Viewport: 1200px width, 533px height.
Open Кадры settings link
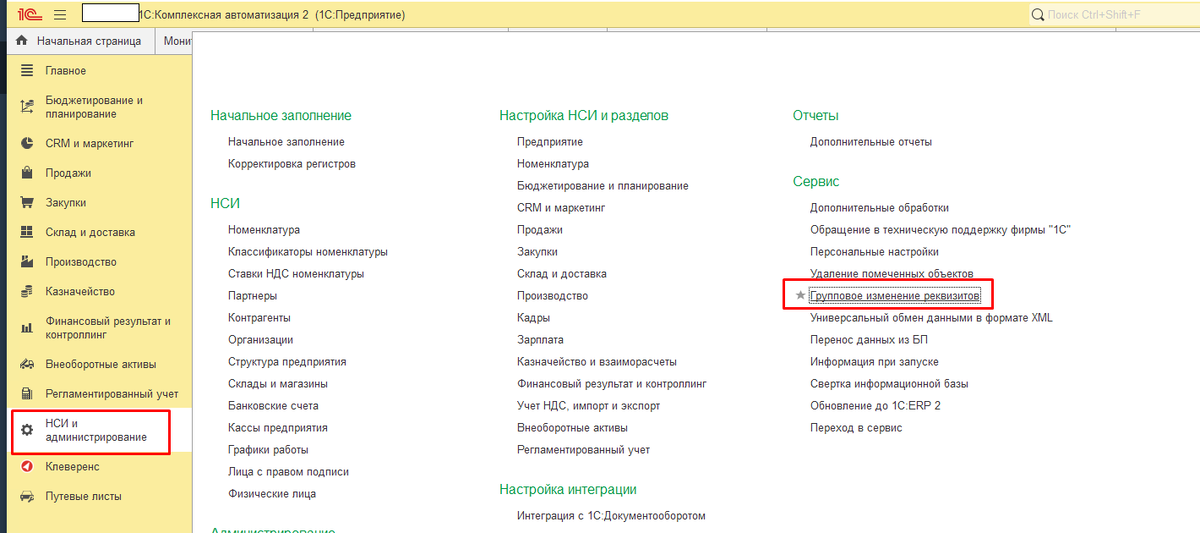(x=533, y=318)
